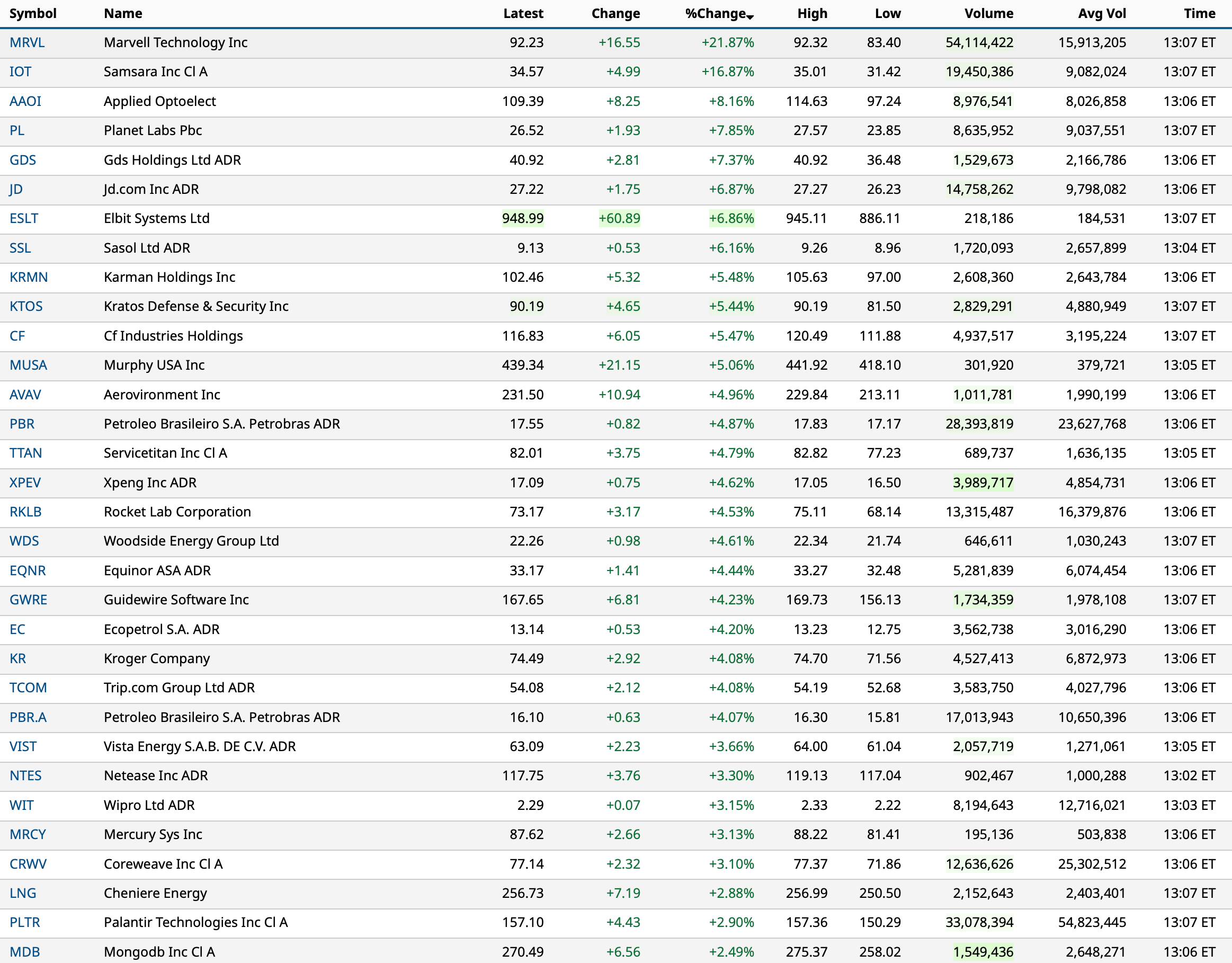This screenshot has width=1232, height=963.
Task: Open the RKLB Rocket Lab link
Action: tap(25, 512)
